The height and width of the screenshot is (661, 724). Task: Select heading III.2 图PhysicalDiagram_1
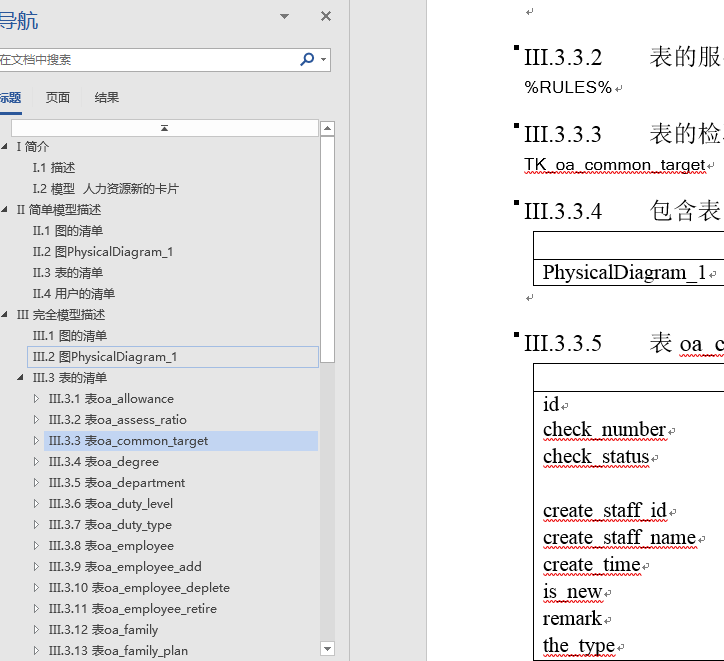tap(173, 357)
